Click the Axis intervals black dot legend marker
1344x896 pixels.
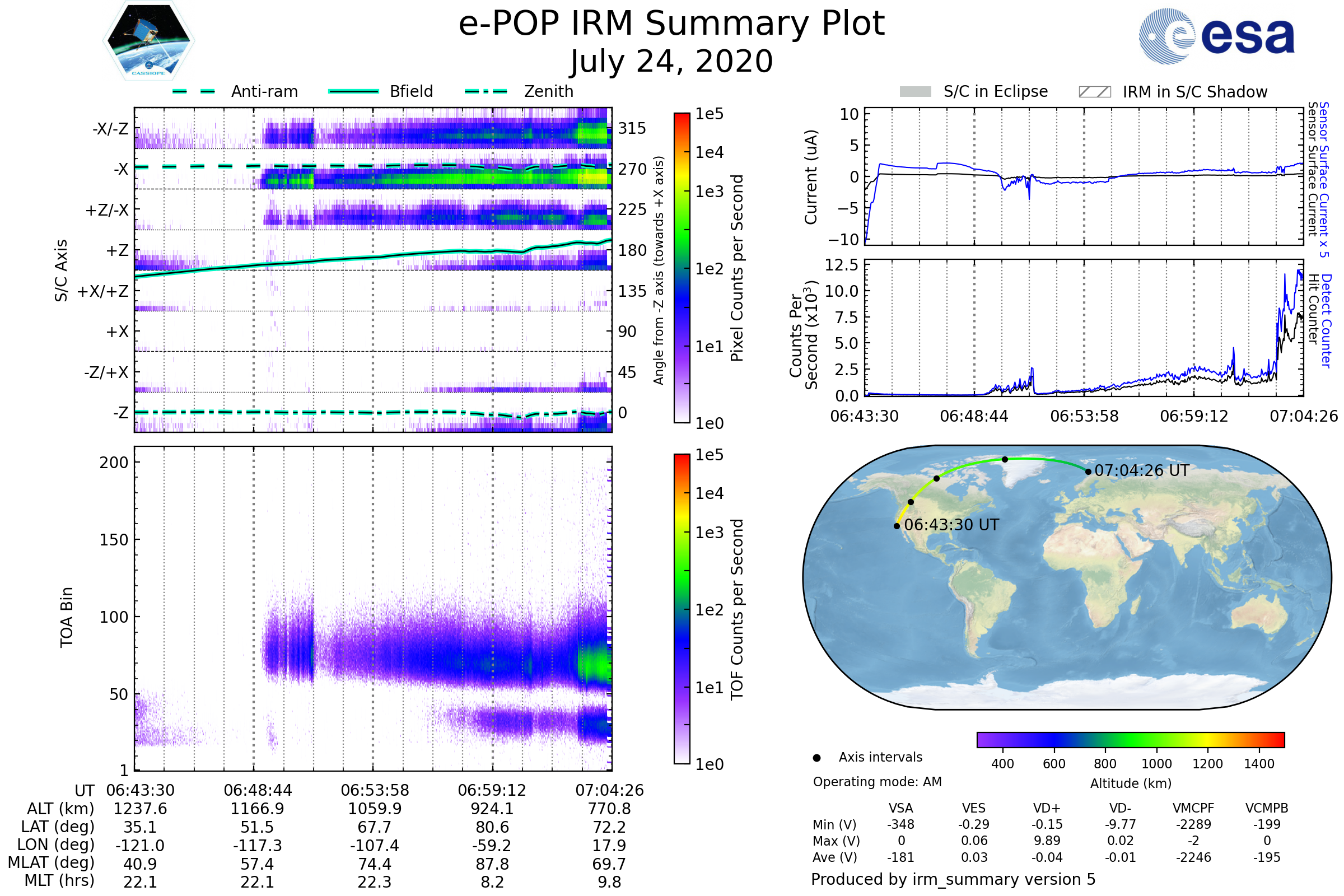point(816,758)
